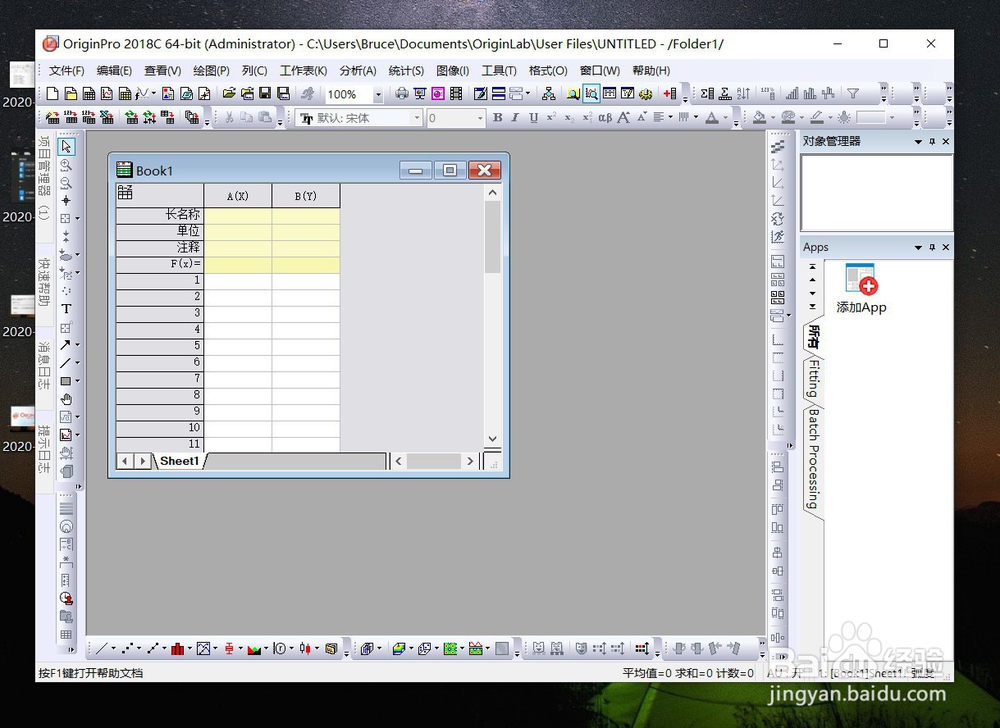Click the Book1 vertical scrollbar thumb
Viewport: 1000px width, 728px height.
[492, 237]
